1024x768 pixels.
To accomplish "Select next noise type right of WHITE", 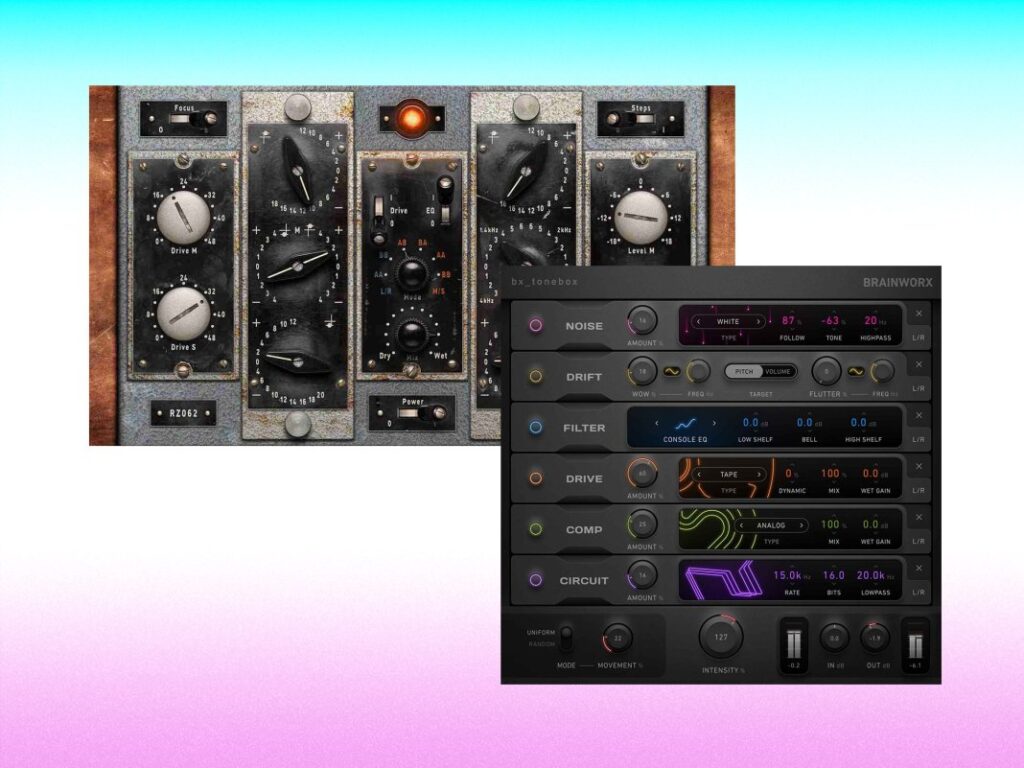I will [x=758, y=322].
